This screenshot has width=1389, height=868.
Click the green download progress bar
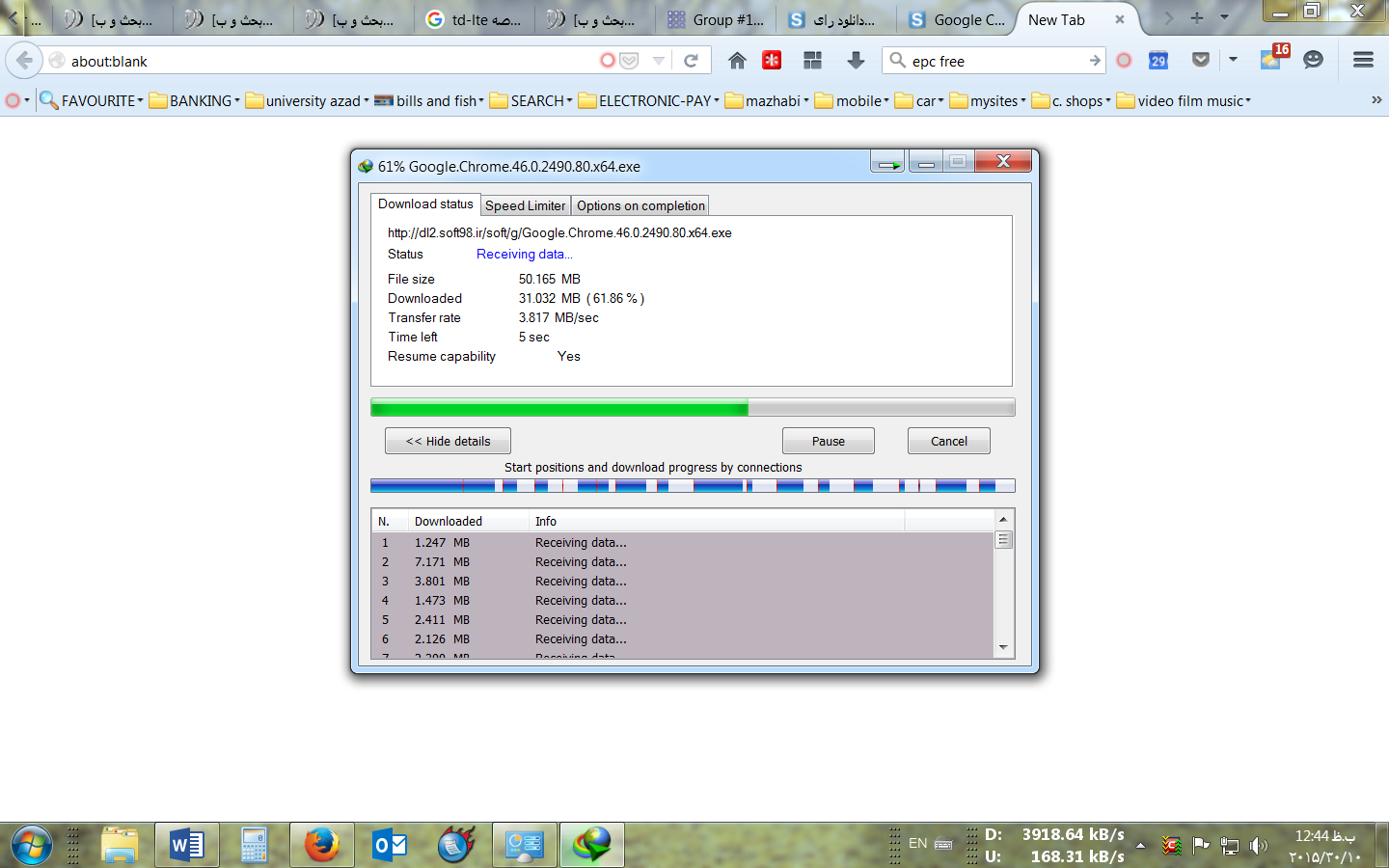[x=693, y=408]
